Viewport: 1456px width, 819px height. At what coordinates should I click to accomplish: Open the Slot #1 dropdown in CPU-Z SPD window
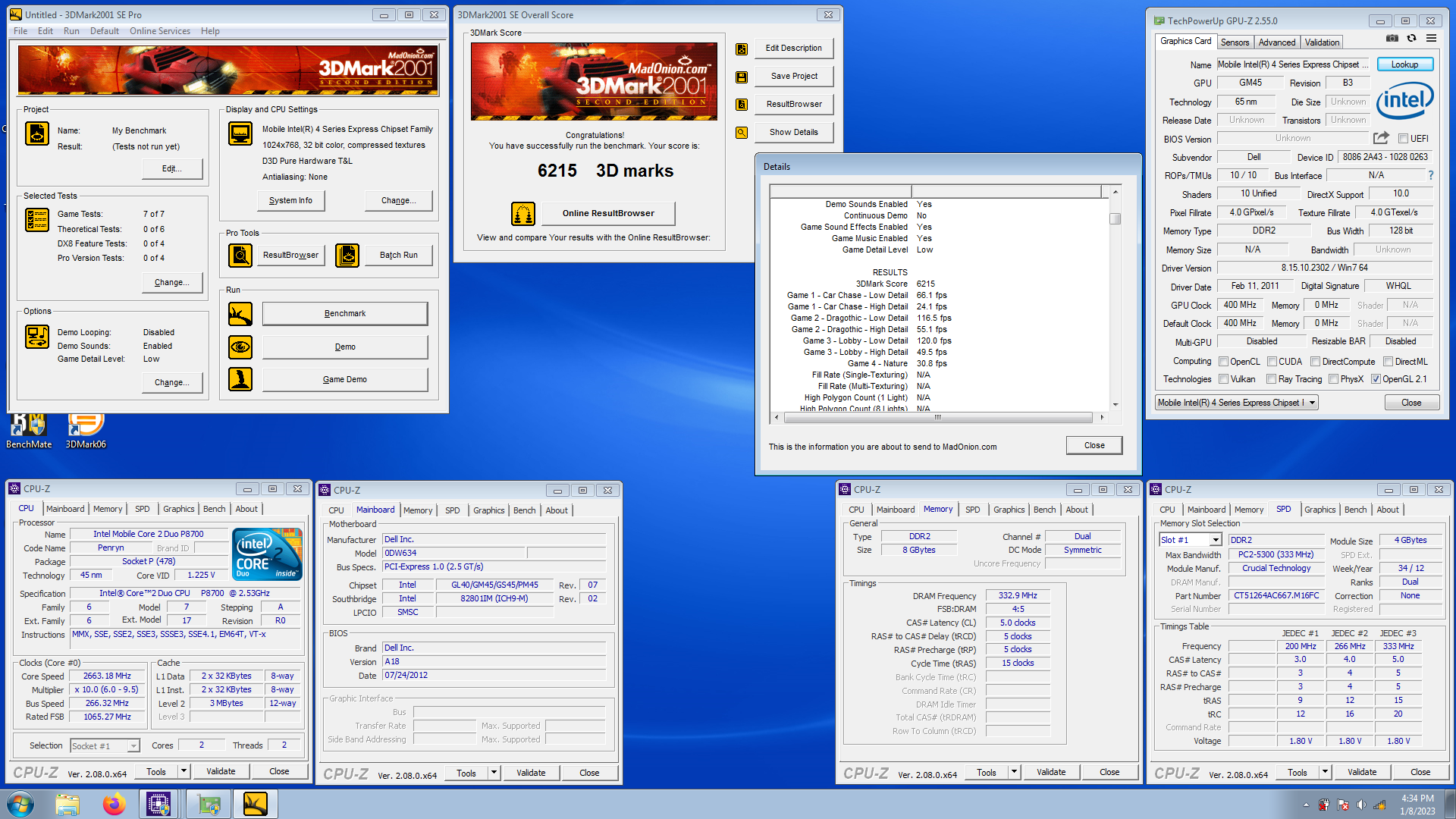pos(1216,540)
